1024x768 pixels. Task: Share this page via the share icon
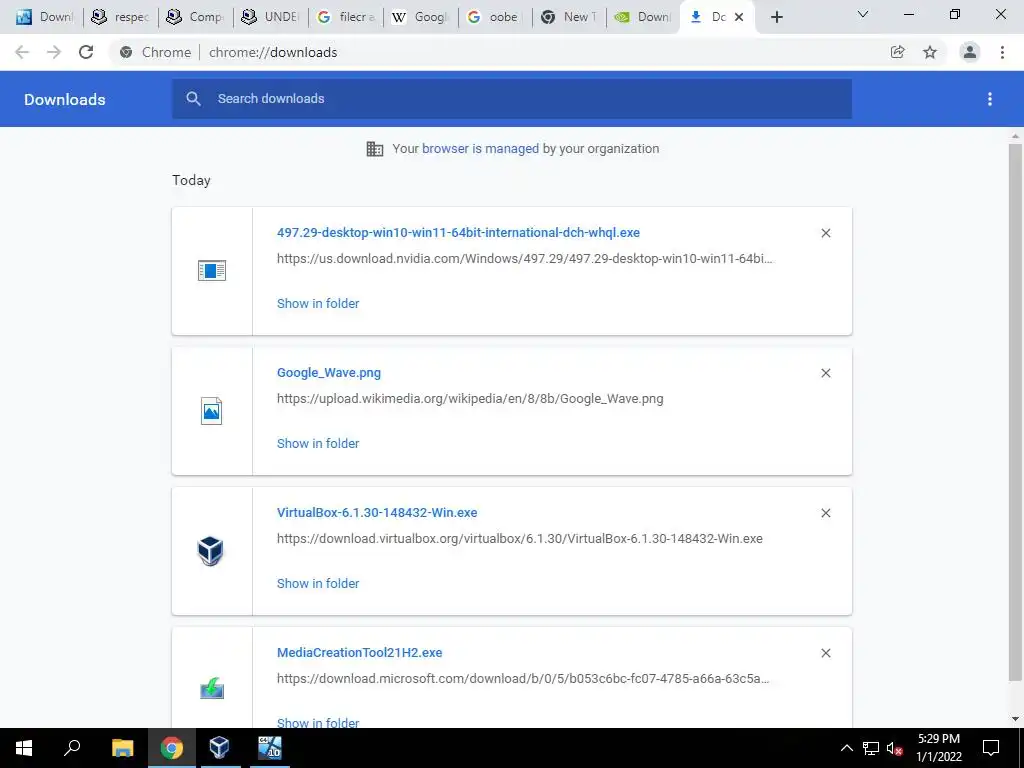coord(897,52)
